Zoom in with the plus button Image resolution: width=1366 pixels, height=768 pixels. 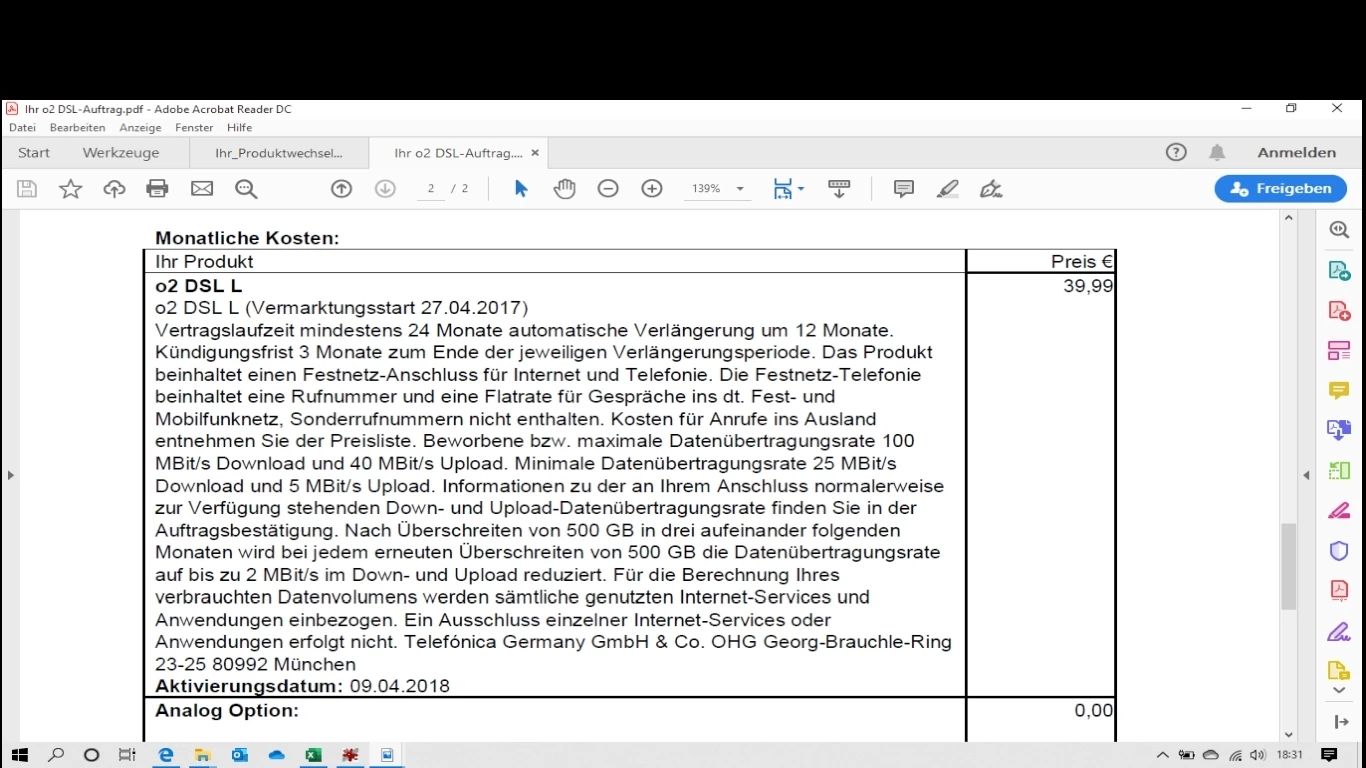652,188
